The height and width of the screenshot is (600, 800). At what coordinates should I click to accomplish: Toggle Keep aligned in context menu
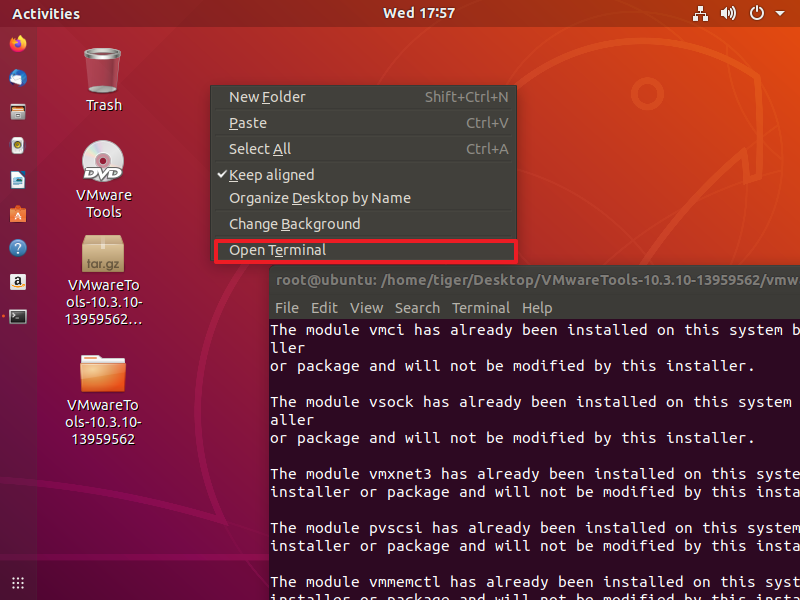(x=364, y=175)
